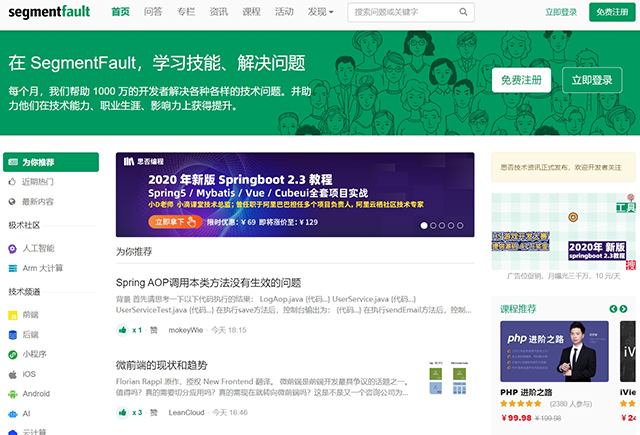
Task: Click 立即登录 link in top bar
Action: (561, 12)
